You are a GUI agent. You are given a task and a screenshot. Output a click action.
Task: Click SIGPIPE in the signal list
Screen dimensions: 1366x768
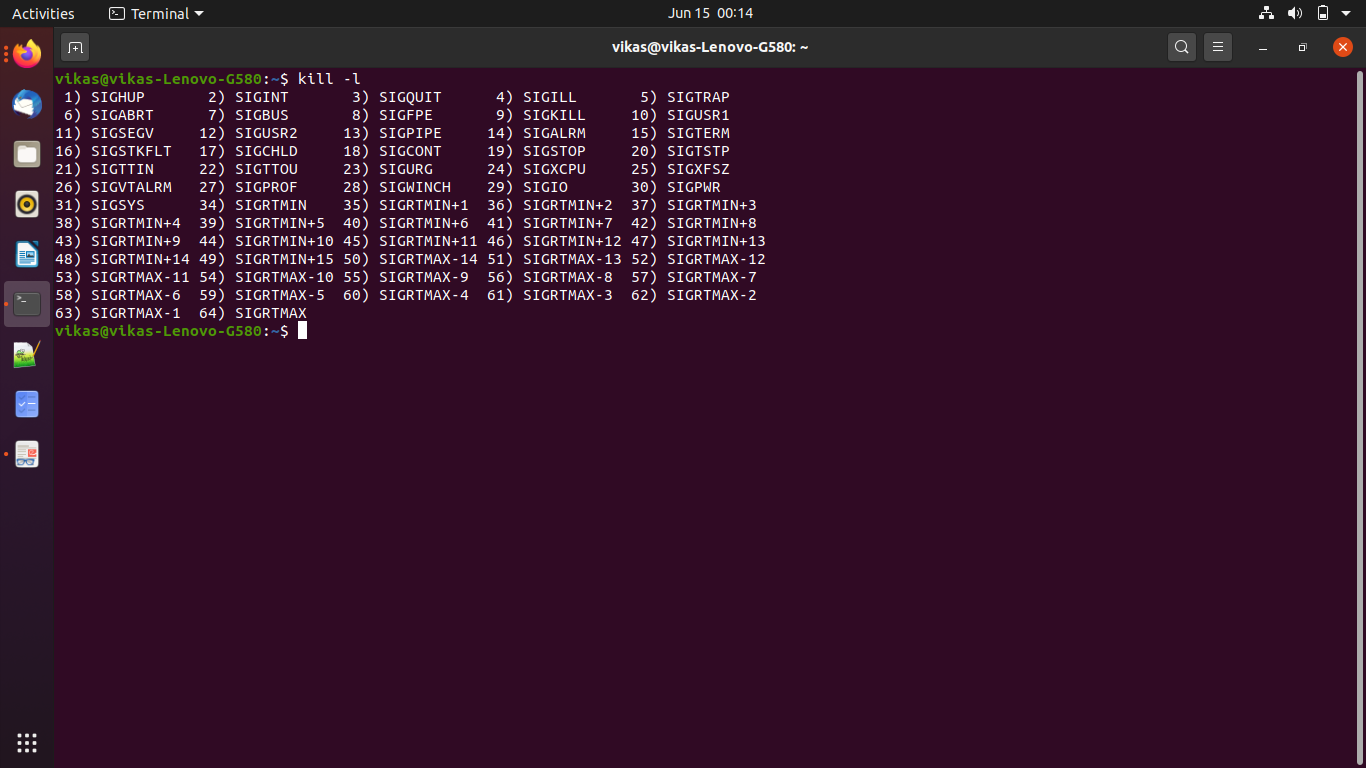tap(410, 133)
